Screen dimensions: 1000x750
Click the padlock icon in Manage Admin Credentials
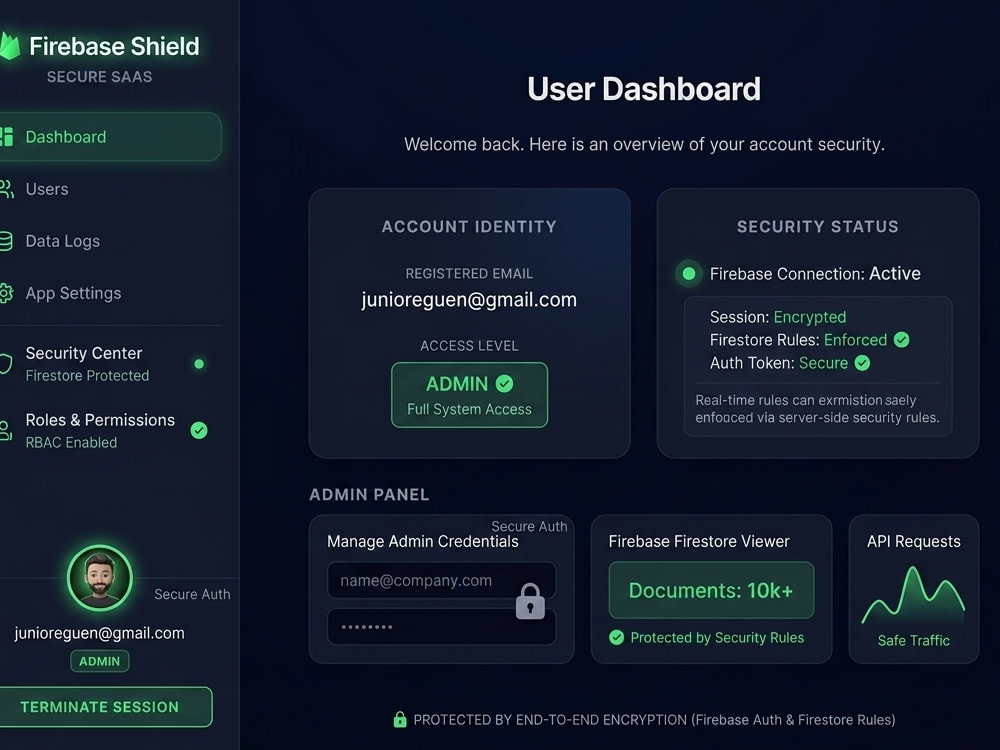[x=530, y=601]
